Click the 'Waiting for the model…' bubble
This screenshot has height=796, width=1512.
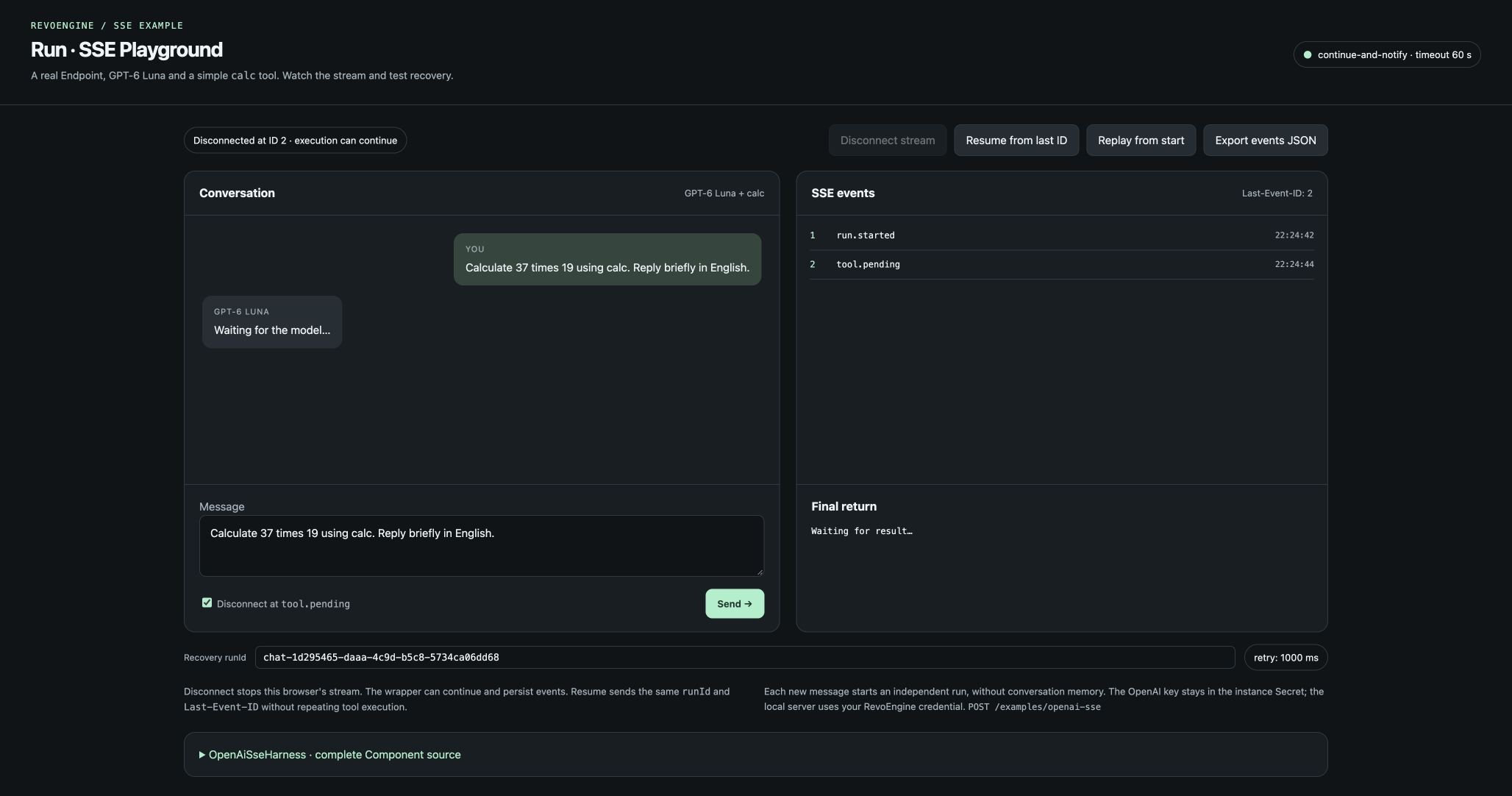pos(272,322)
